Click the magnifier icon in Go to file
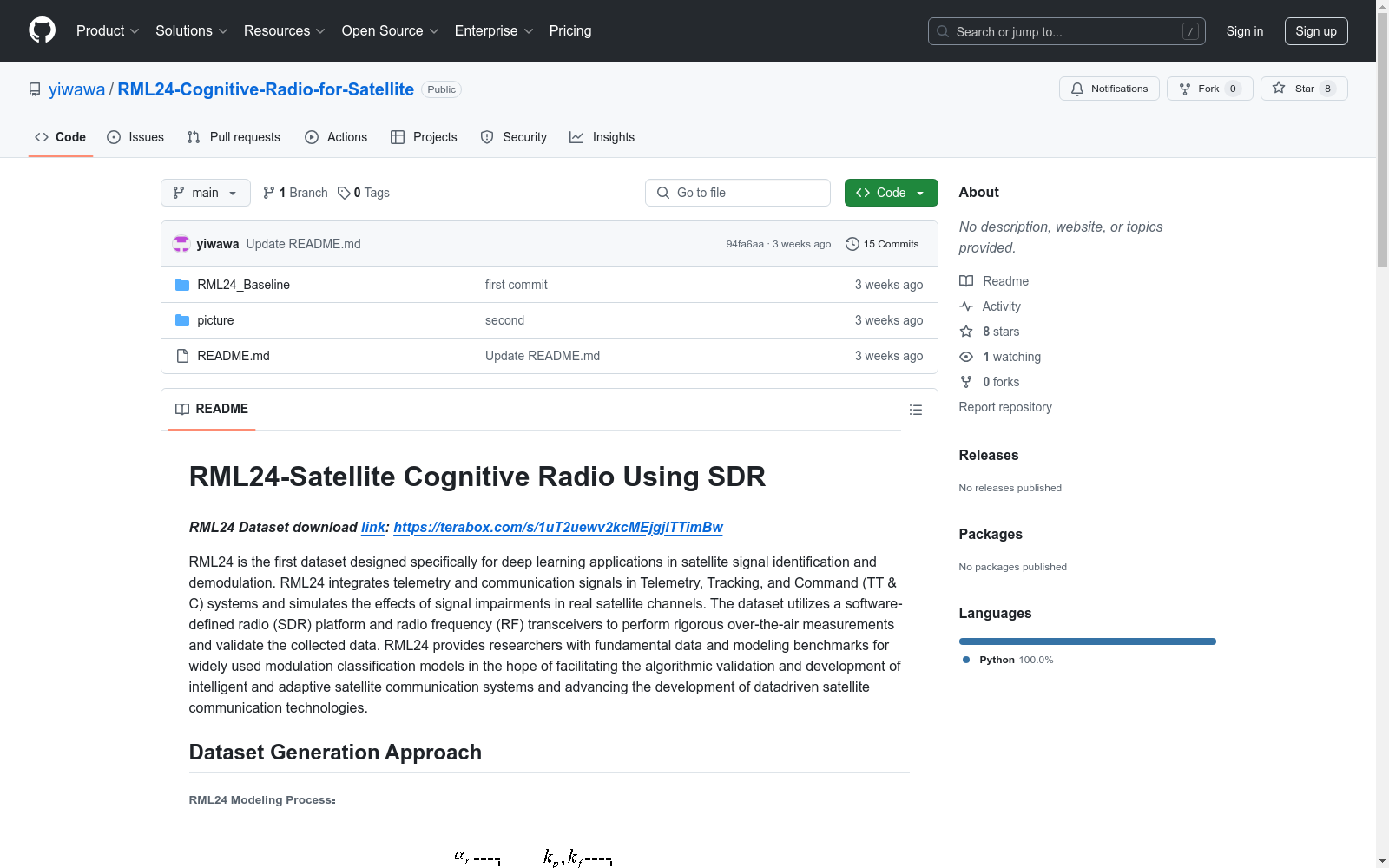Viewport: 1389px width, 868px height. [663, 193]
